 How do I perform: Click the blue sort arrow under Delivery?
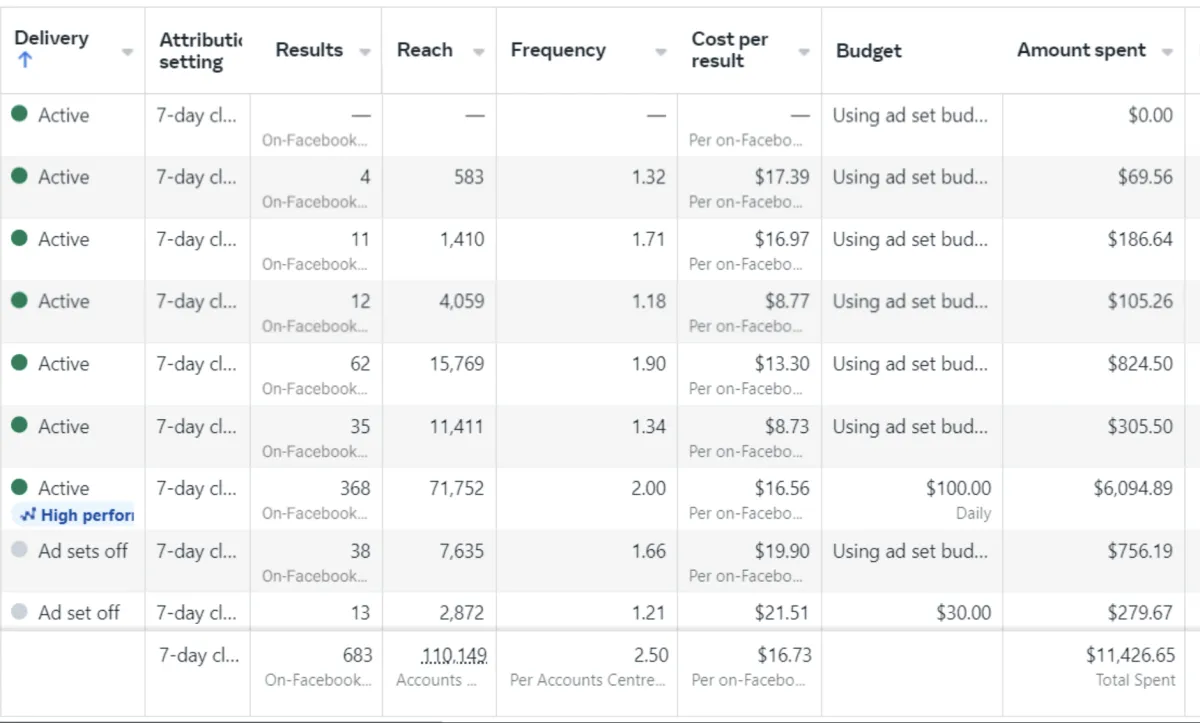[x=25, y=61]
